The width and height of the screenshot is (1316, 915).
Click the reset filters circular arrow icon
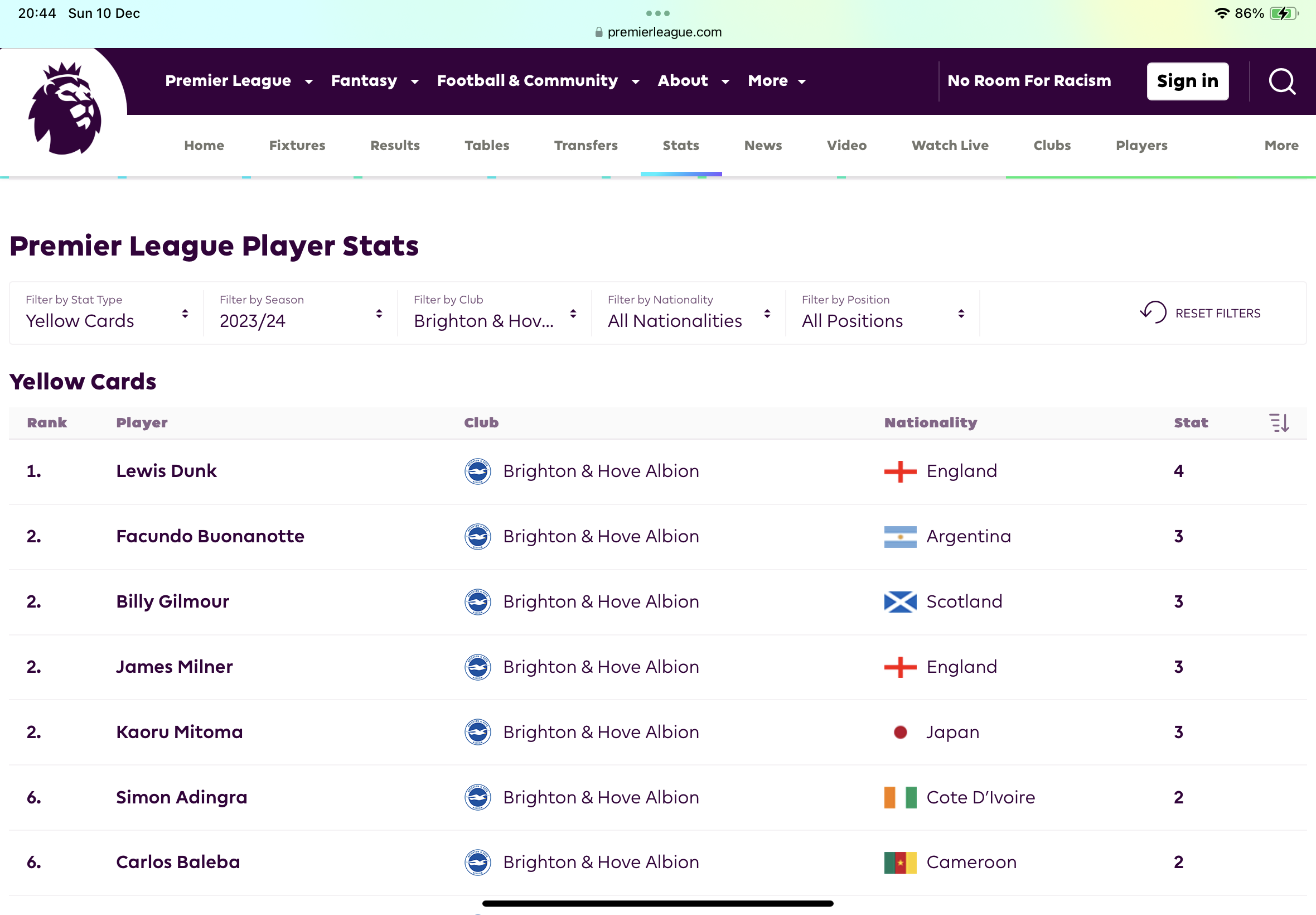(1153, 313)
